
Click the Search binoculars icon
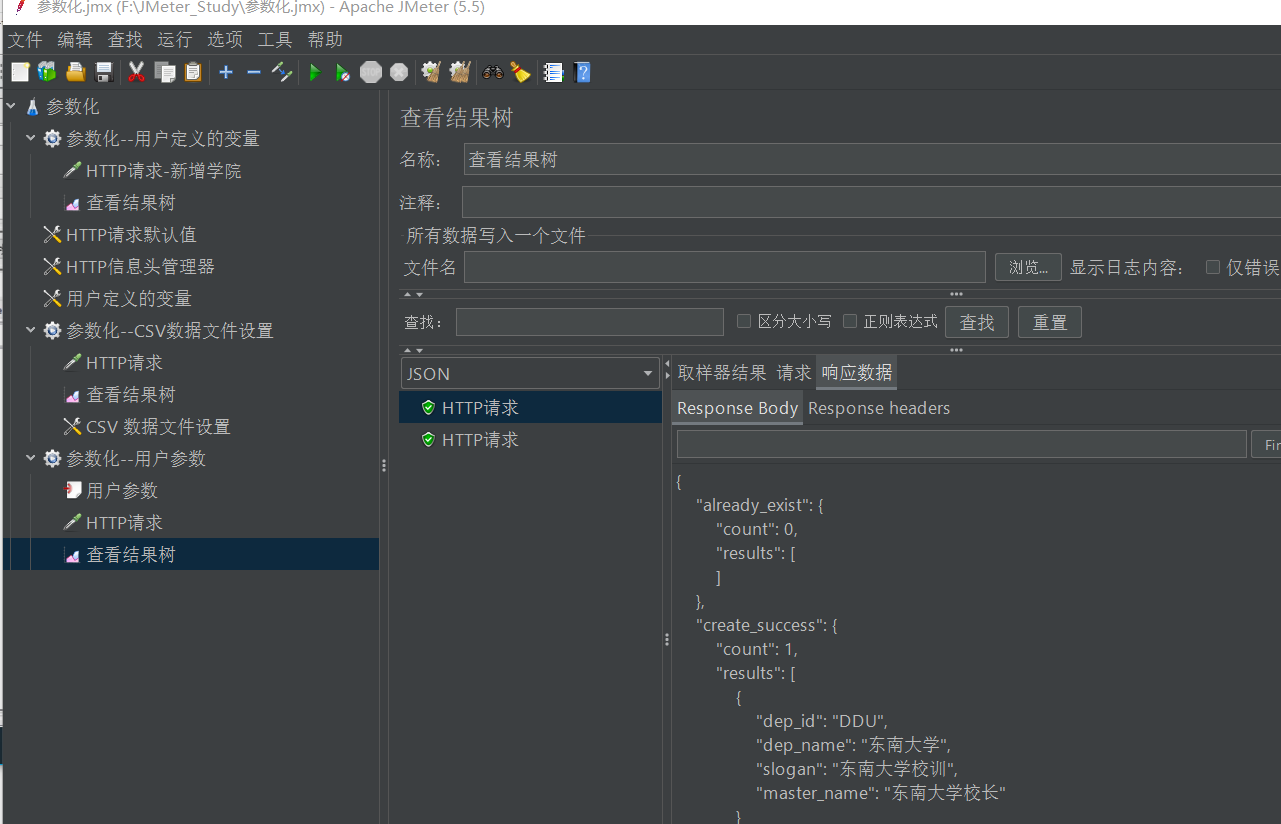click(x=492, y=72)
